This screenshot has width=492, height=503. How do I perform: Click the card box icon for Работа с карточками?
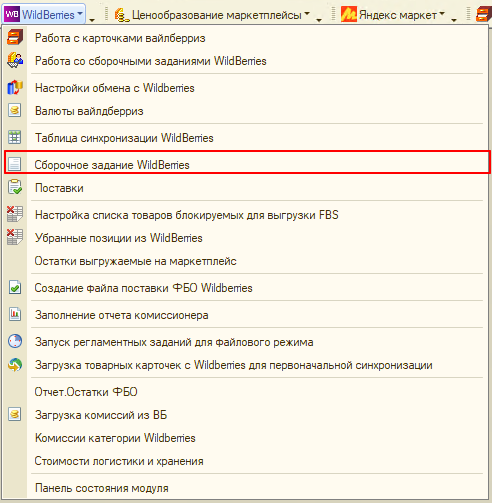click(15, 38)
